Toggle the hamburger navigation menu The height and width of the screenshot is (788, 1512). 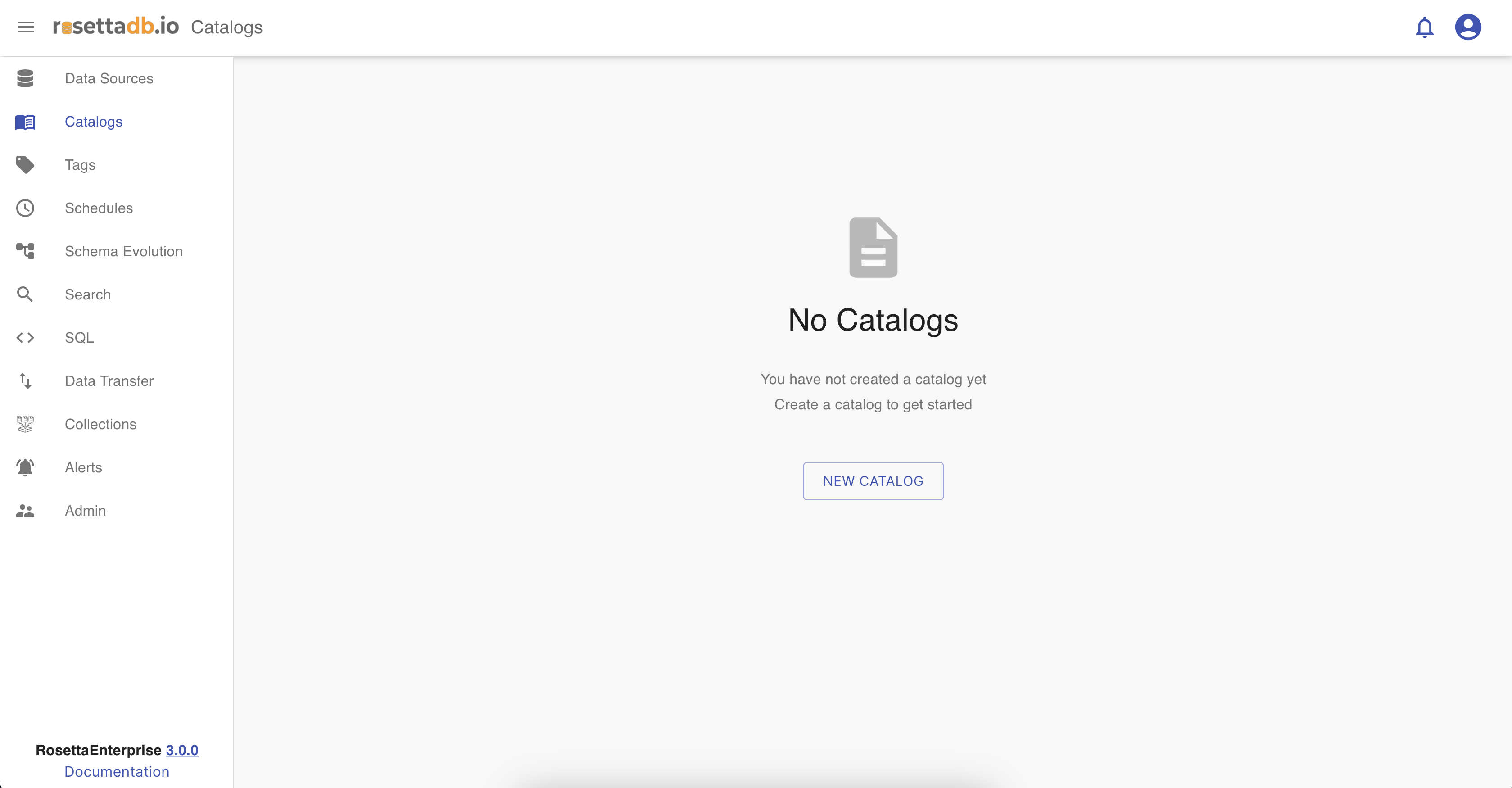(x=26, y=27)
